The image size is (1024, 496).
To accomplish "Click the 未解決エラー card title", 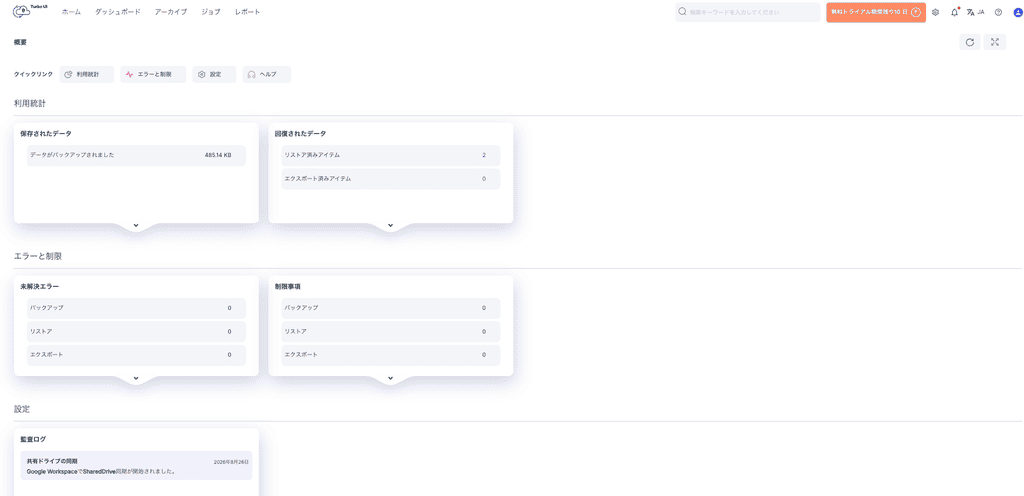I will pyautogui.click(x=40, y=287).
